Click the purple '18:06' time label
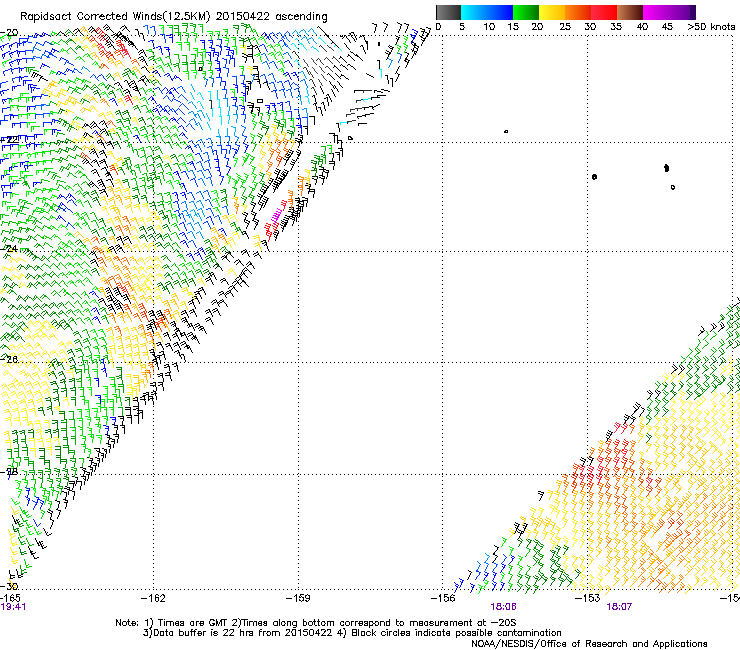The image size is (740, 650). [x=503, y=607]
